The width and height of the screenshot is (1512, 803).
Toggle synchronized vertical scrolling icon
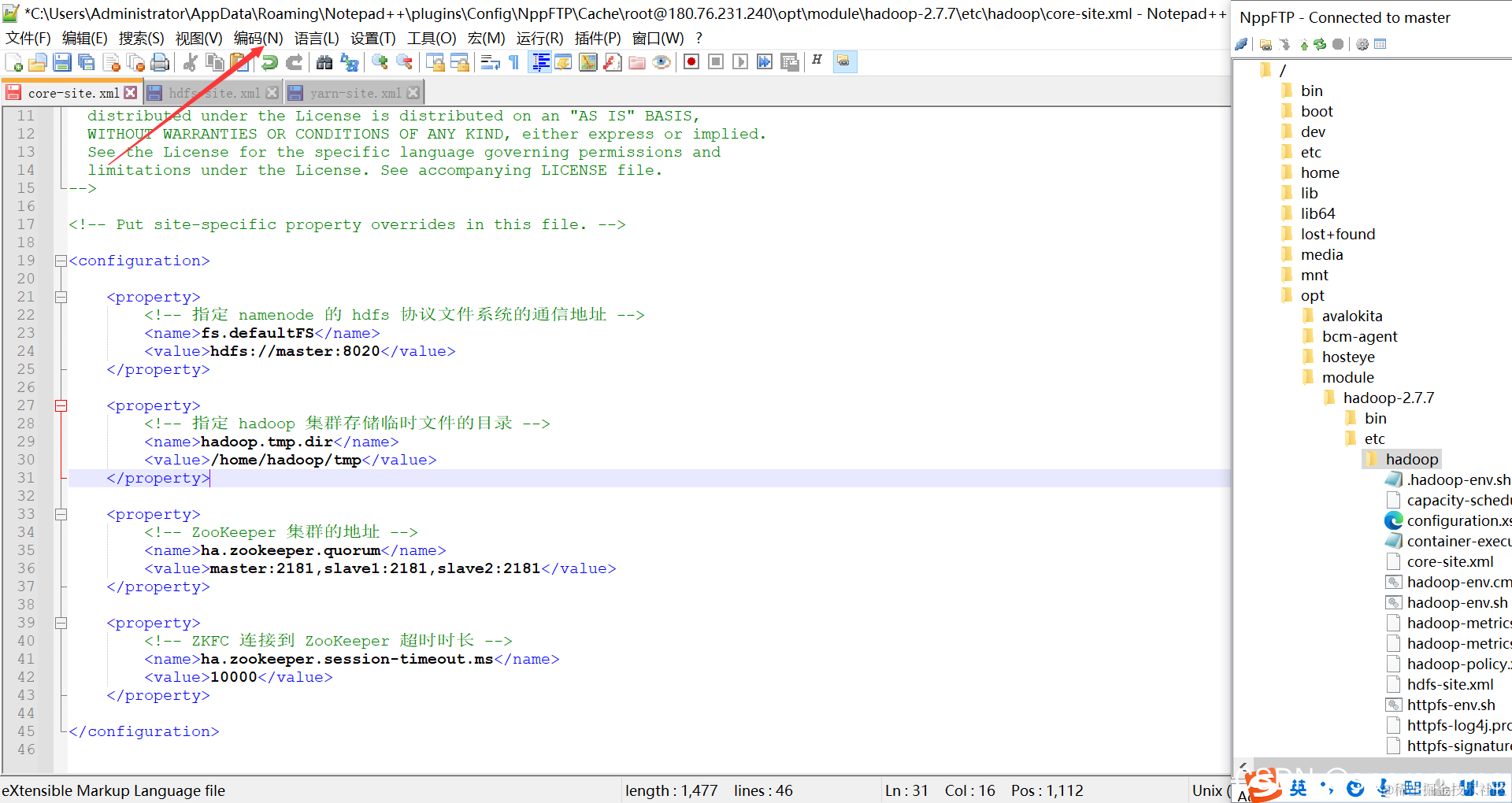point(435,62)
